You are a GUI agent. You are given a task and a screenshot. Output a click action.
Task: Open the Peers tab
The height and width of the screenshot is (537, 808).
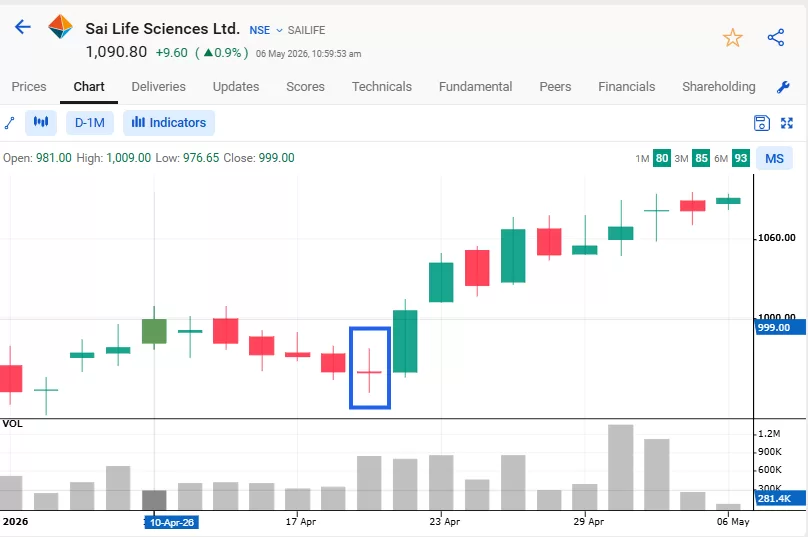tap(555, 87)
